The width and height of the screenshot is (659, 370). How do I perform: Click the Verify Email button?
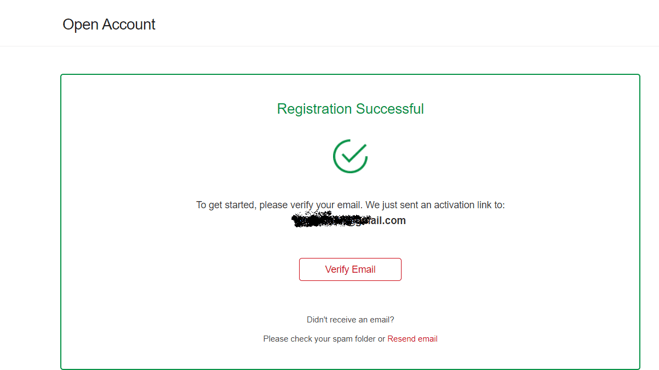click(350, 269)
